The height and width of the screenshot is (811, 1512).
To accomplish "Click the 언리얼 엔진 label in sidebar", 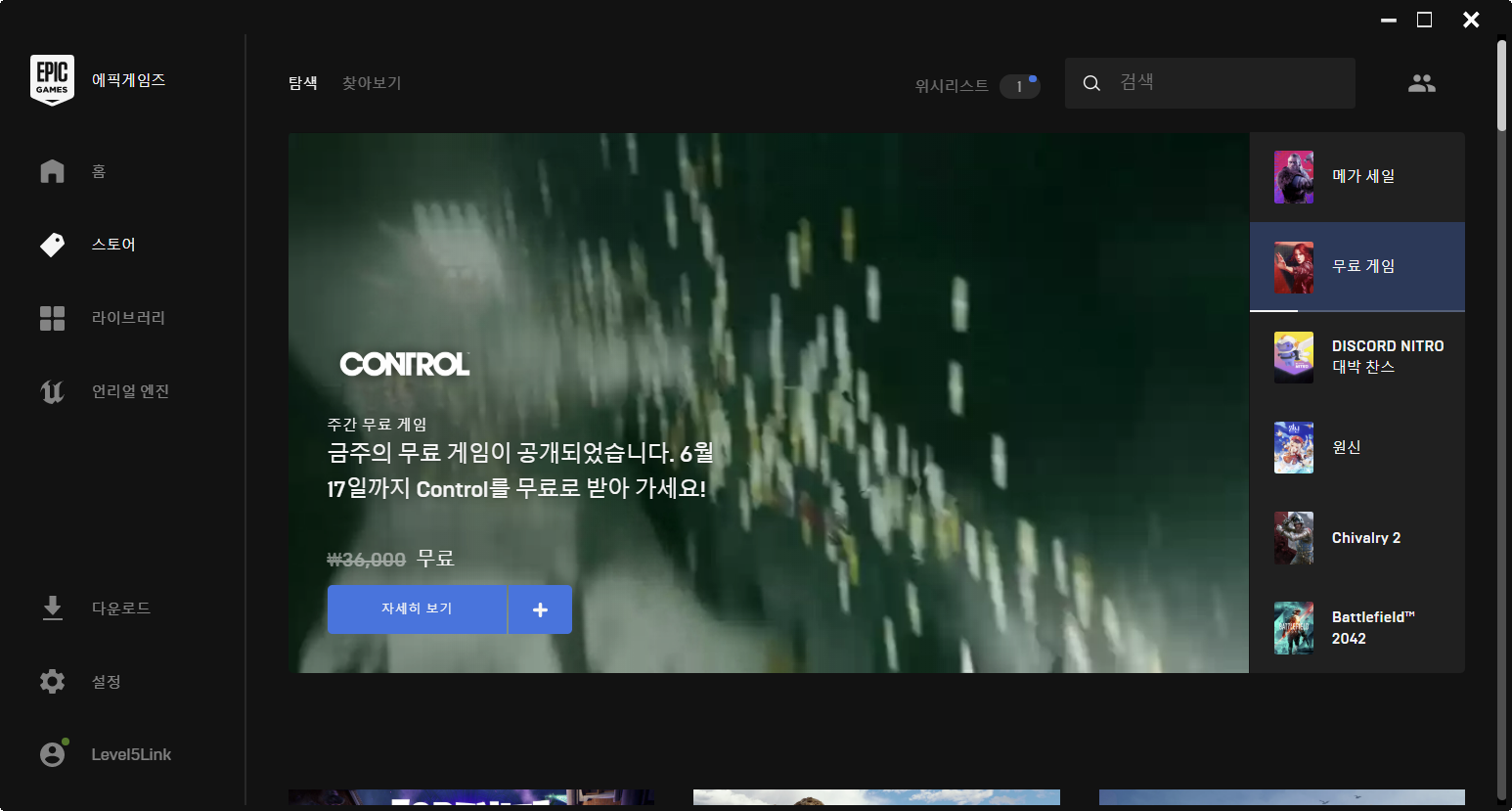I will coord(130,391).
